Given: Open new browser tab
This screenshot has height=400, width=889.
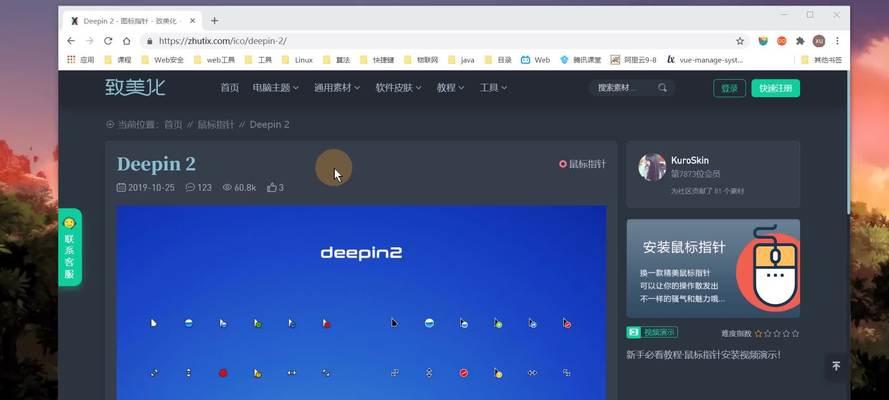Looking at the screenshot, I should [x=214, y=21].
